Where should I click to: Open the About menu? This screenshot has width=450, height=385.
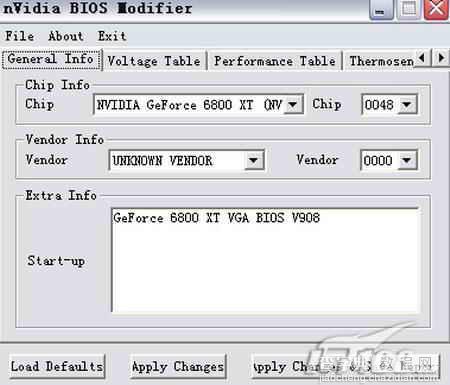point(66,36)
